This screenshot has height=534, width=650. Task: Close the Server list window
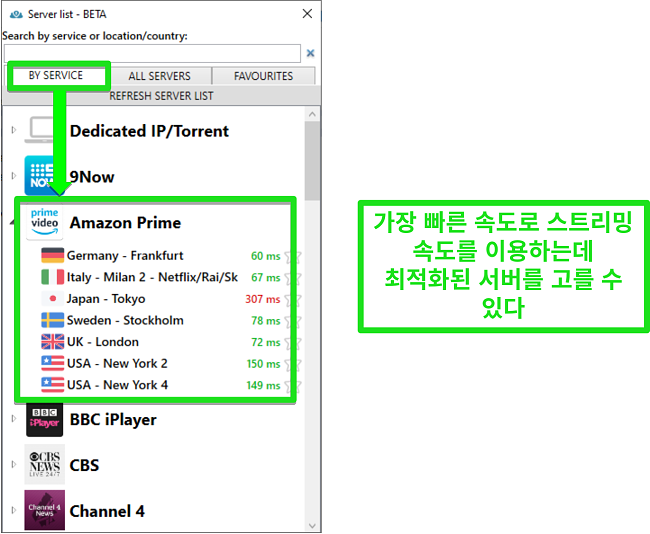(x=307, y=14)
